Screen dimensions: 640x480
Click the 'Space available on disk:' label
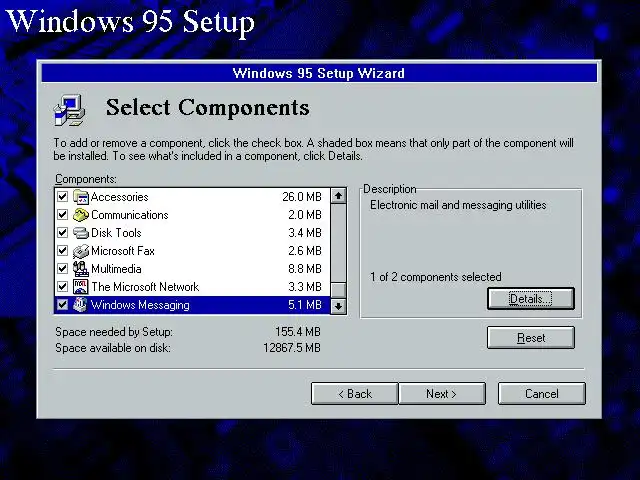(113, 348)
